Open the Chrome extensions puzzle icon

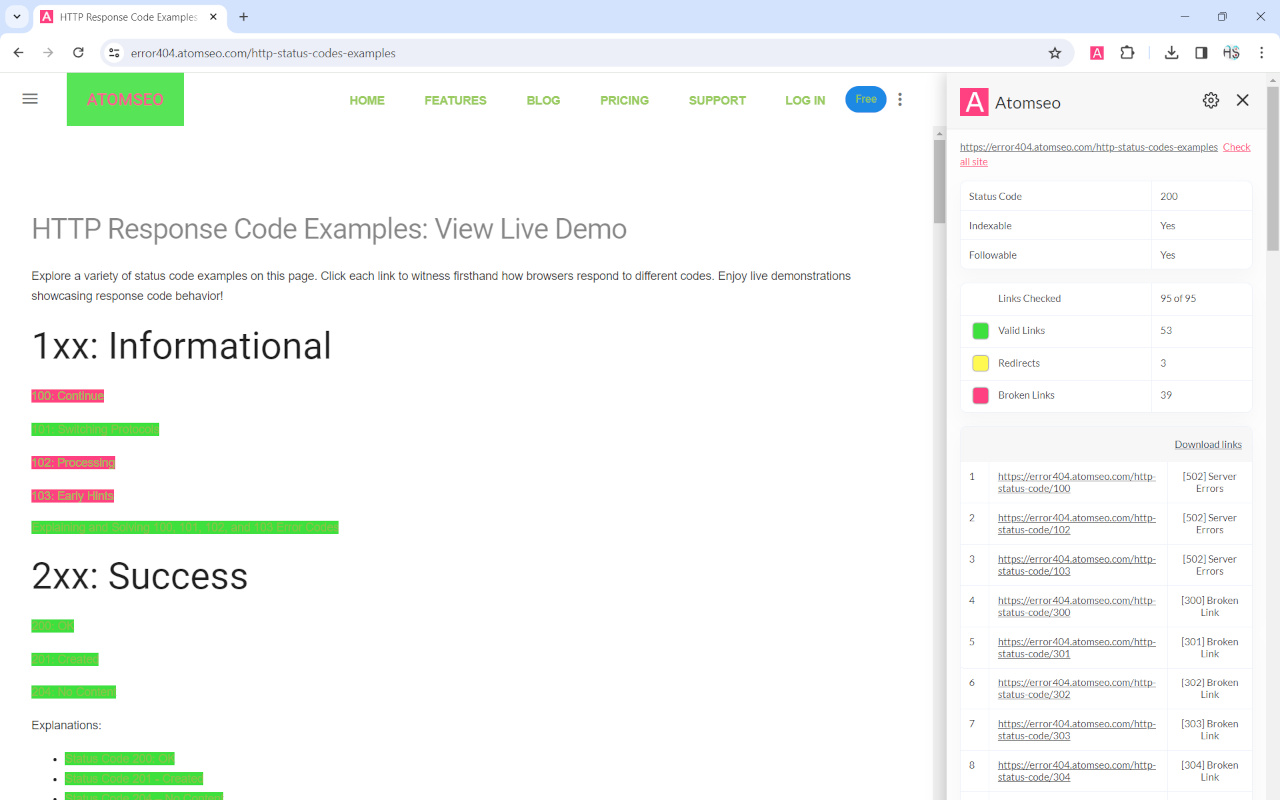click(x=1127, y=52)
